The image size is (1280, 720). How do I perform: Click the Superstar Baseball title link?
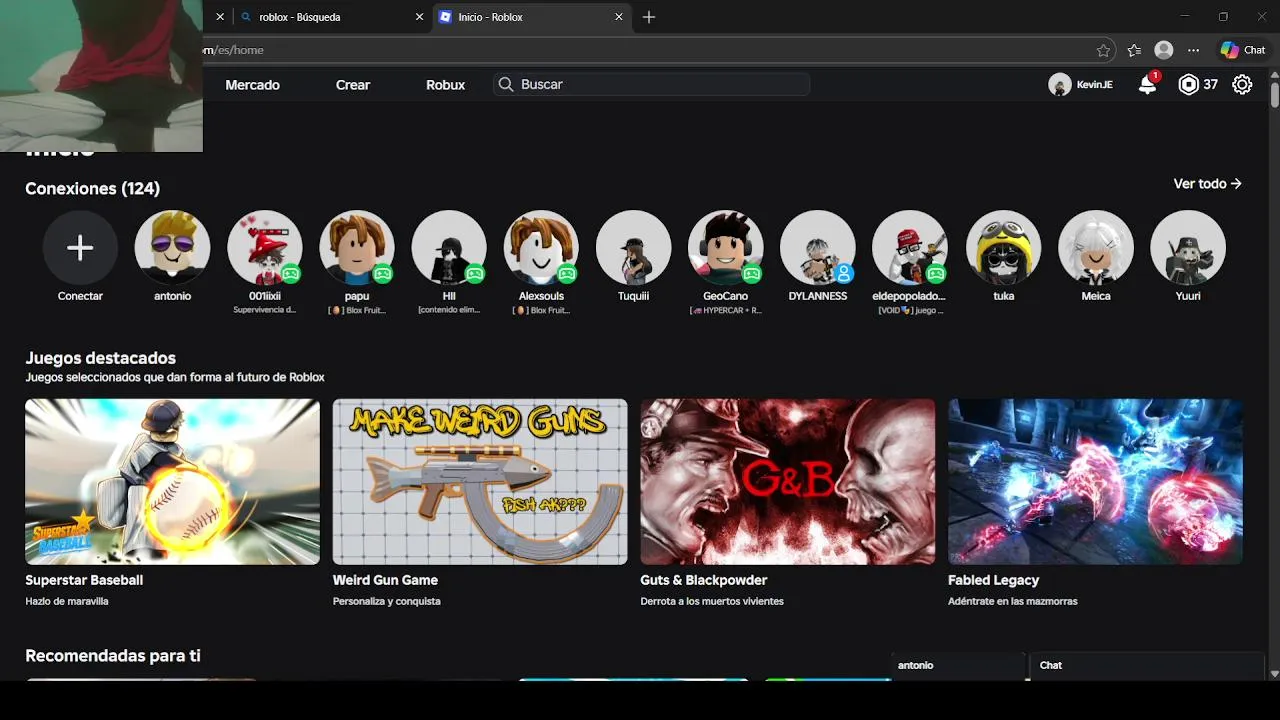click(x=84, y=580)
